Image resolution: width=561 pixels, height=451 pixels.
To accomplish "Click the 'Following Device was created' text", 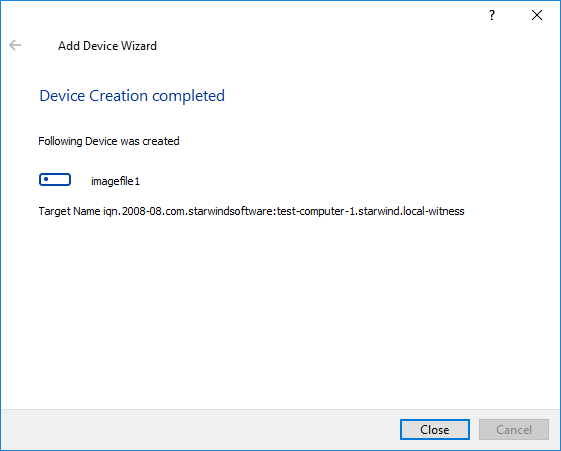I will [109, 141].
